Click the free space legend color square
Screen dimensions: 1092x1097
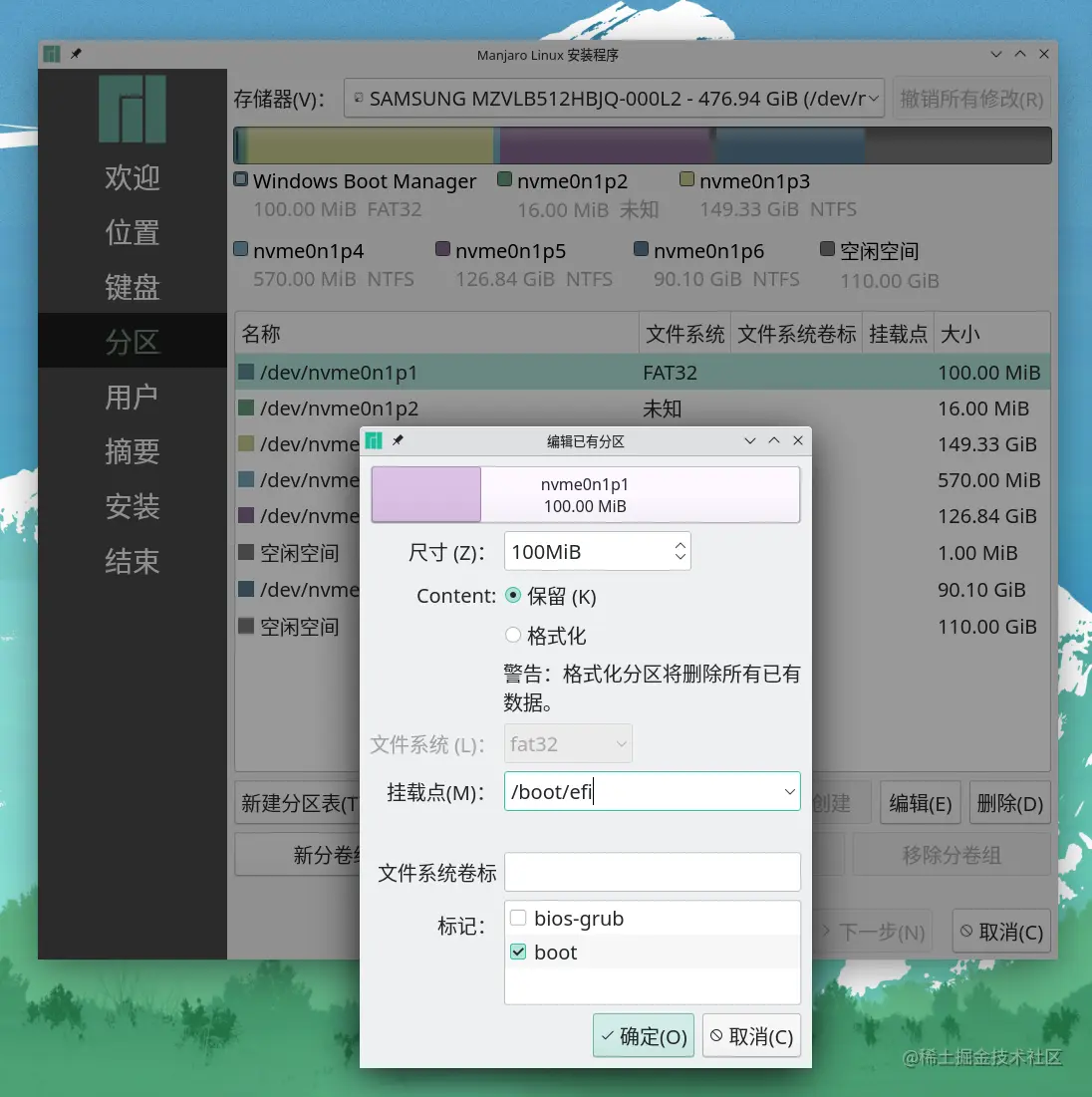click(828, 249)
